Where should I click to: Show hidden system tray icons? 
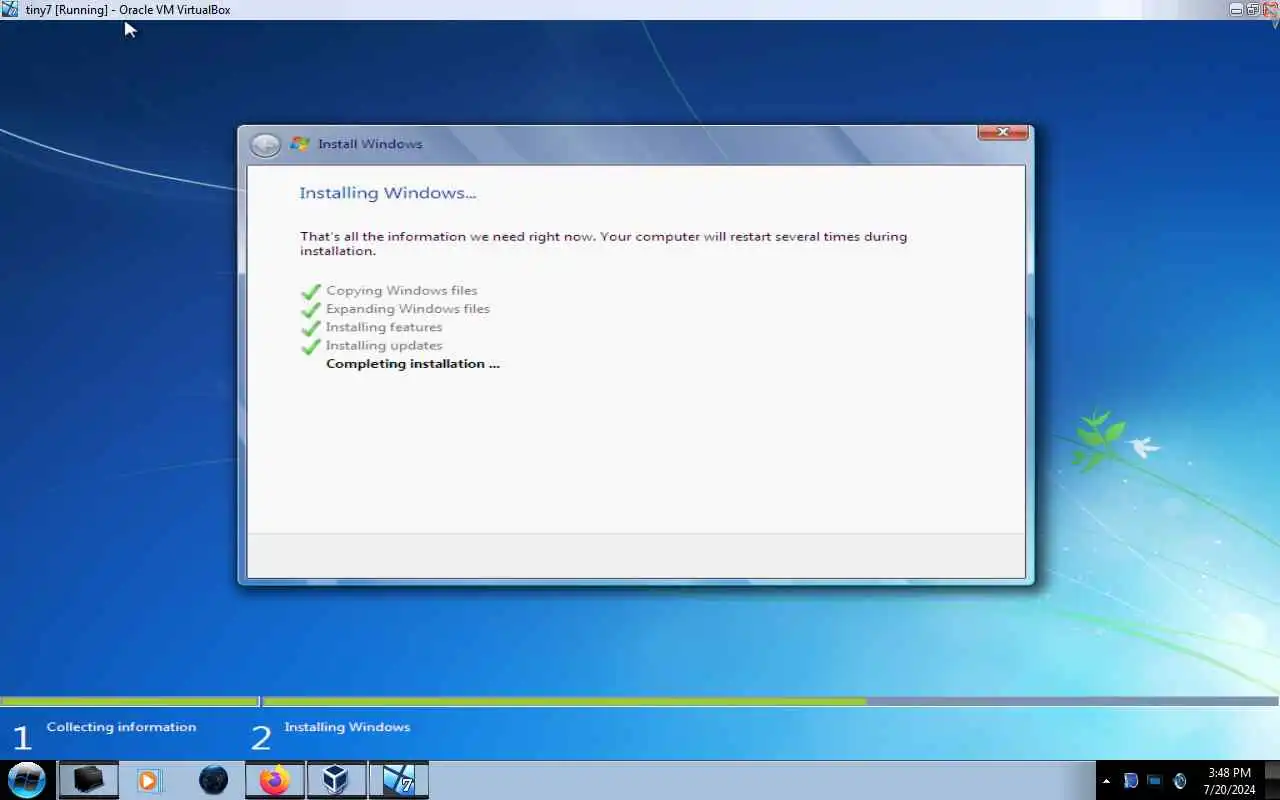(1106, 781)
